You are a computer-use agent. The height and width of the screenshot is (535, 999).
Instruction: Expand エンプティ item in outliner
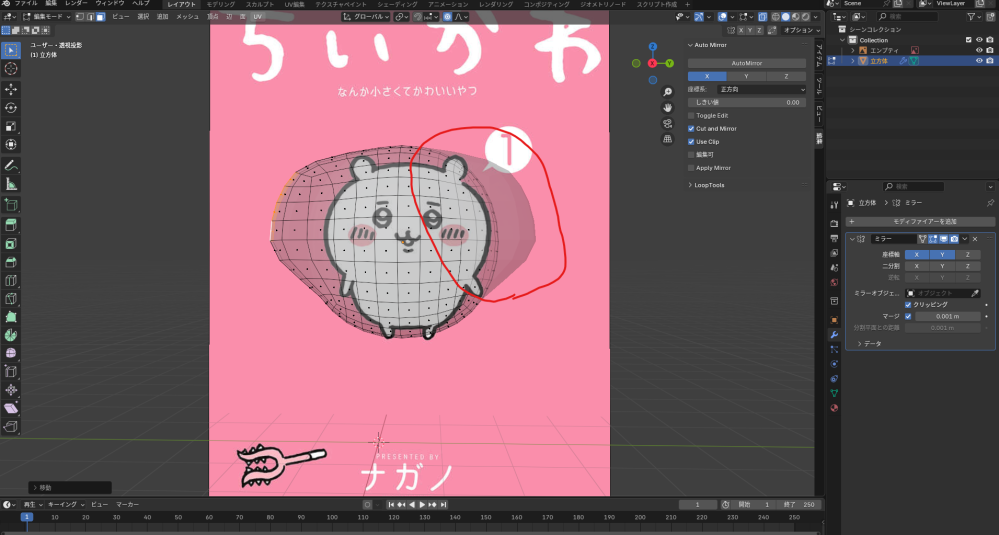click(x=853, y=50)
